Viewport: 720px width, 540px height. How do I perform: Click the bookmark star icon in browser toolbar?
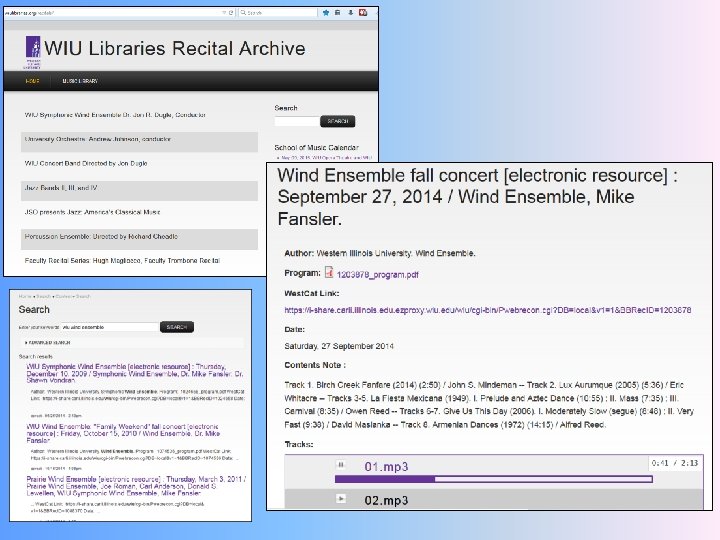(x=326, y=12)
